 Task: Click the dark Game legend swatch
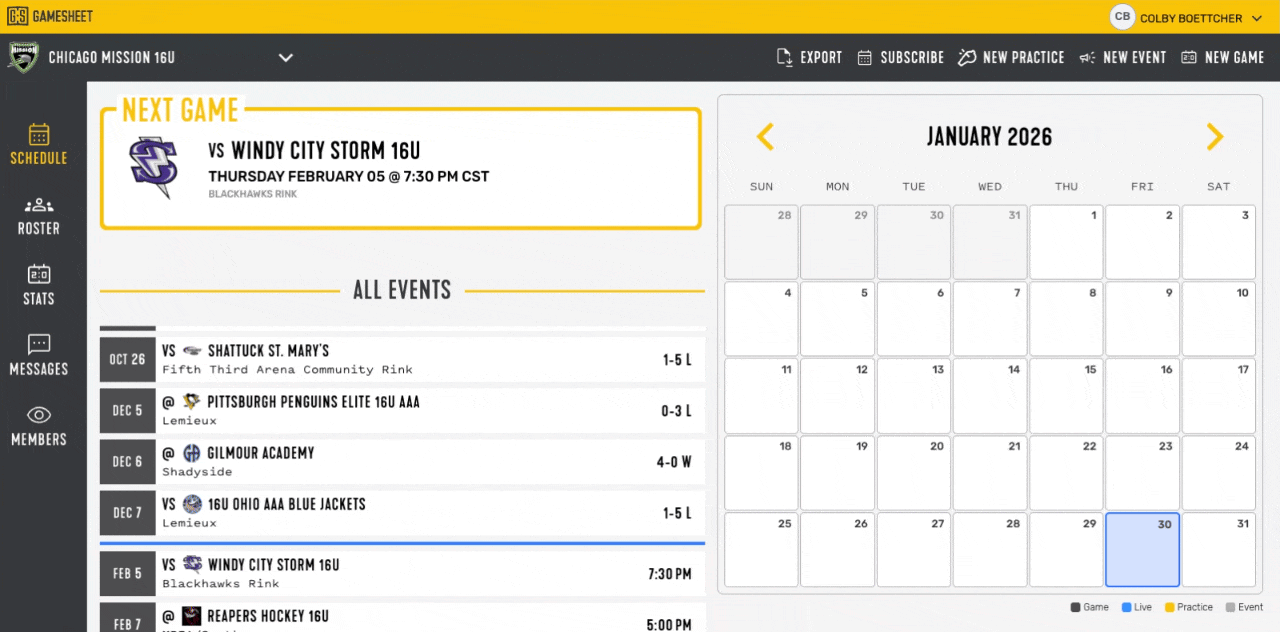1075,607
